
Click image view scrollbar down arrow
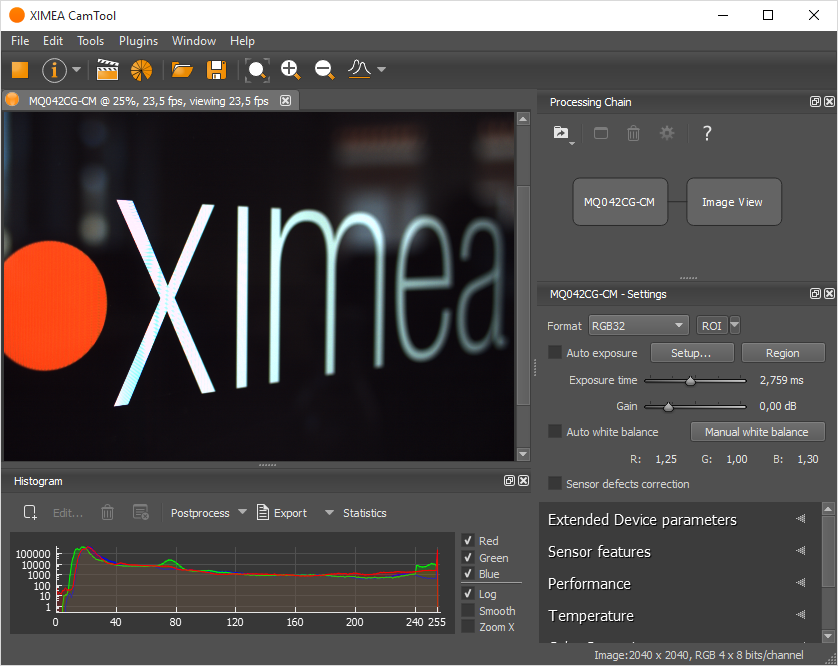point(523,454)
